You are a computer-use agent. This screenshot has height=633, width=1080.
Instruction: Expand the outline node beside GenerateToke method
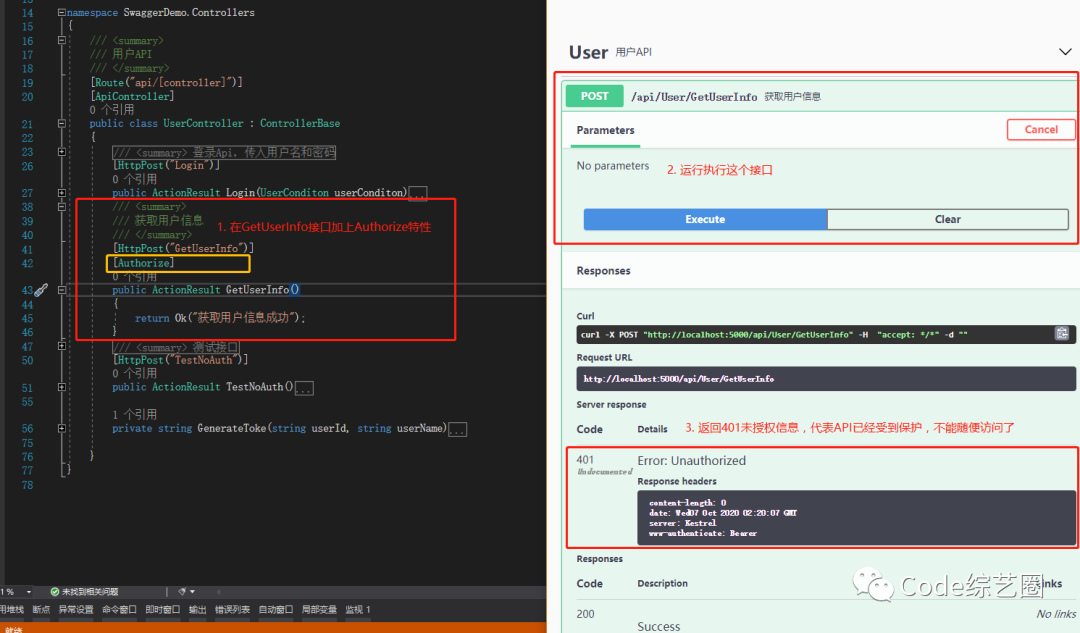[62, 429]
